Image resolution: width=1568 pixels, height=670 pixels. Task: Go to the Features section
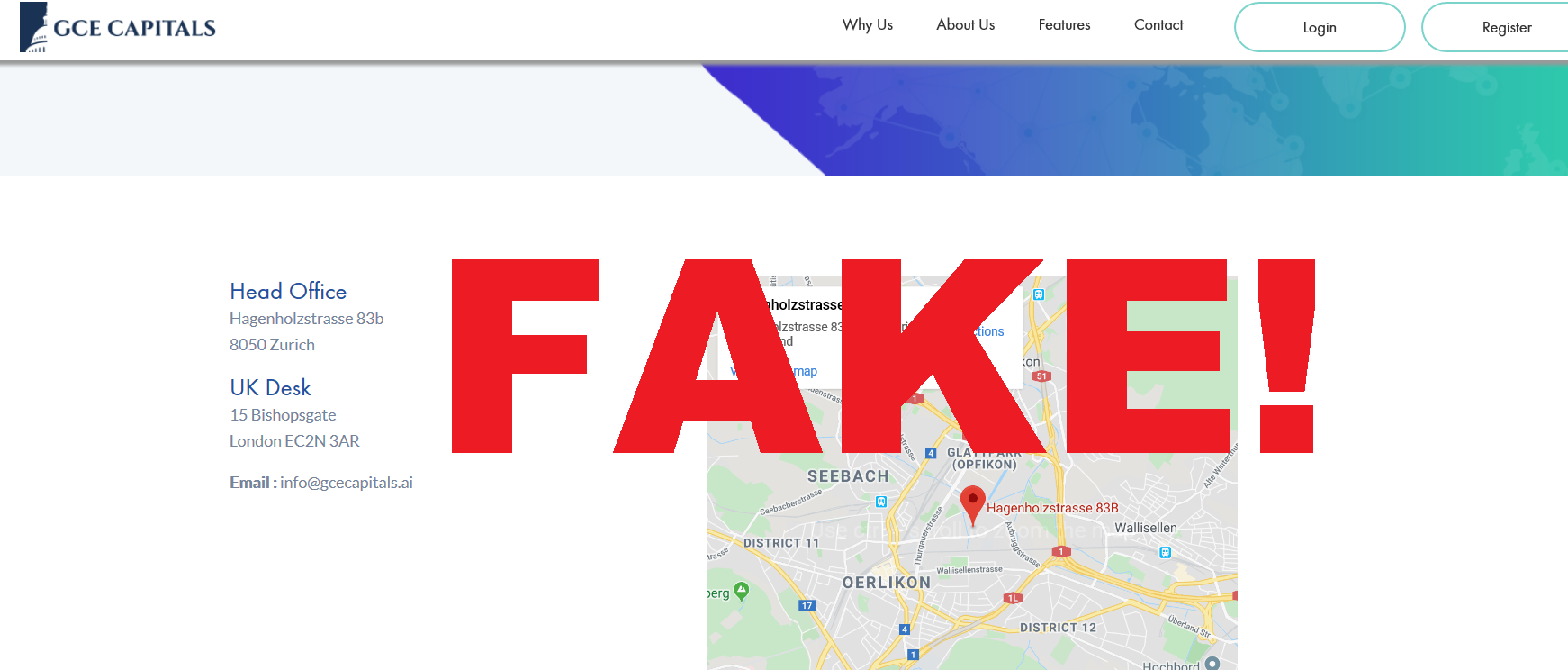[x=1064, y=25]
